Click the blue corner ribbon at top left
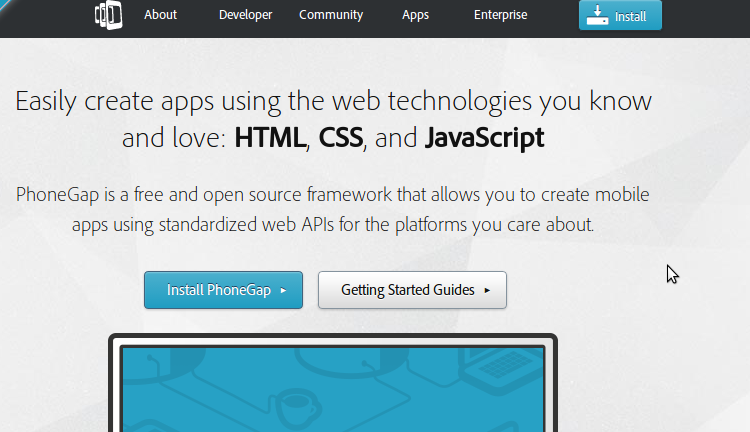This screenshot has width=750, height=432. [x=5, y=5]
